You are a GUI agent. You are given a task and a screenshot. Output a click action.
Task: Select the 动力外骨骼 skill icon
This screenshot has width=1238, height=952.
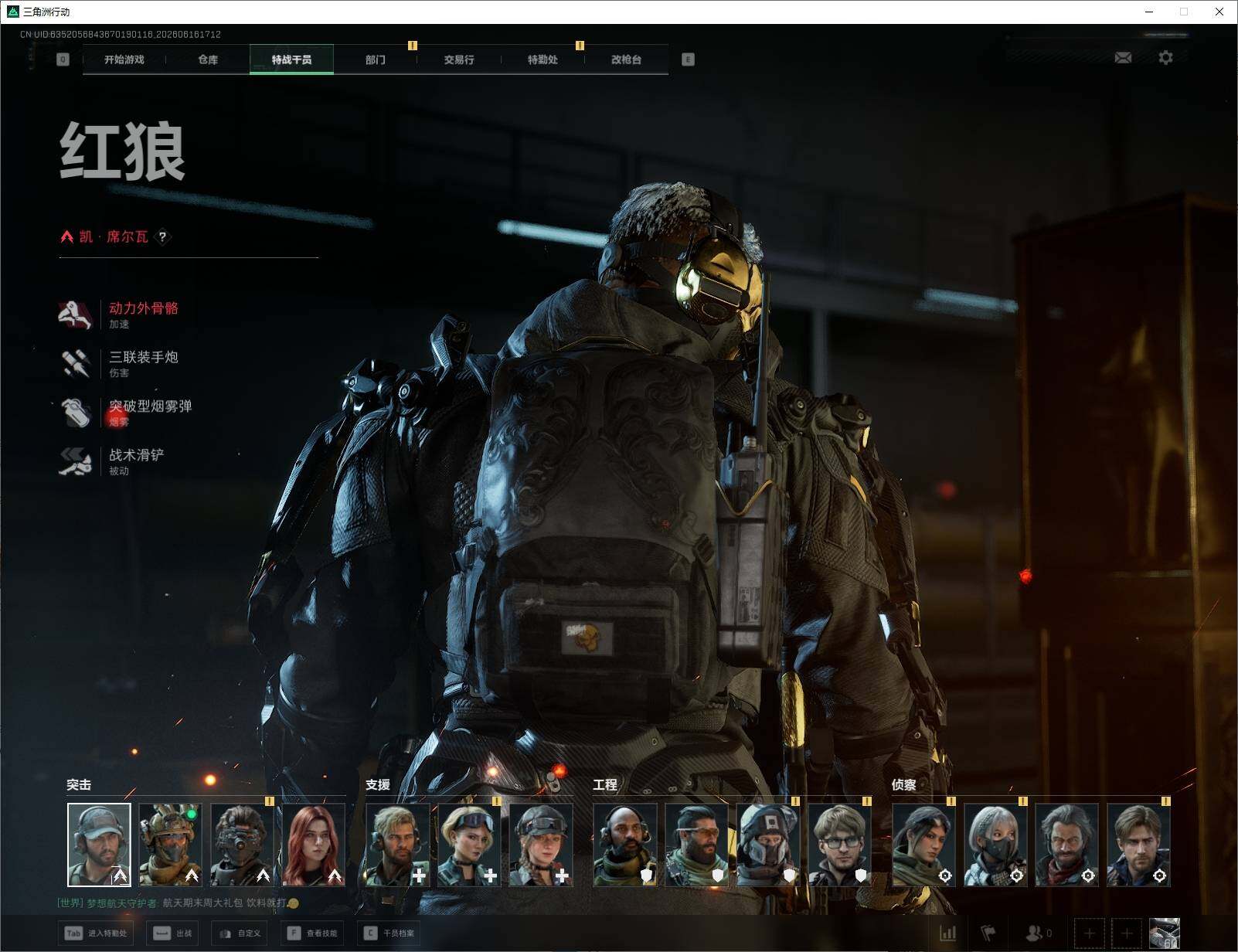pyautogui.click(x=76, y=314)
